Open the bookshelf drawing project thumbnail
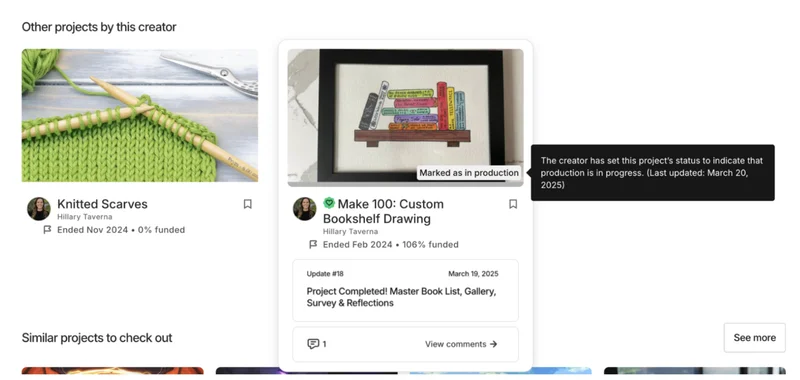 tap(406, 118)
